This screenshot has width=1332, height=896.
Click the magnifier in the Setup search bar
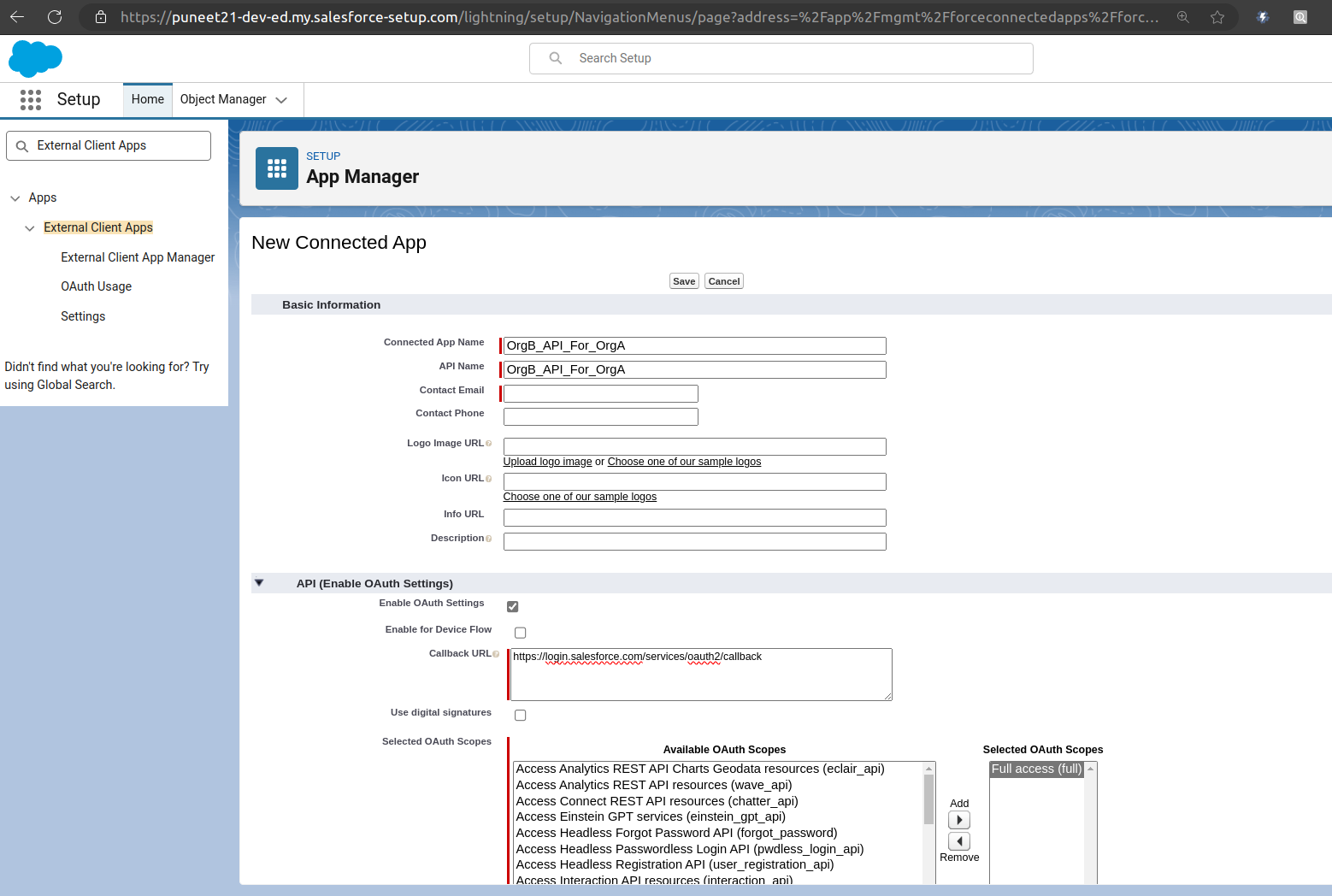pyautogui.click(x=555, y=58)
